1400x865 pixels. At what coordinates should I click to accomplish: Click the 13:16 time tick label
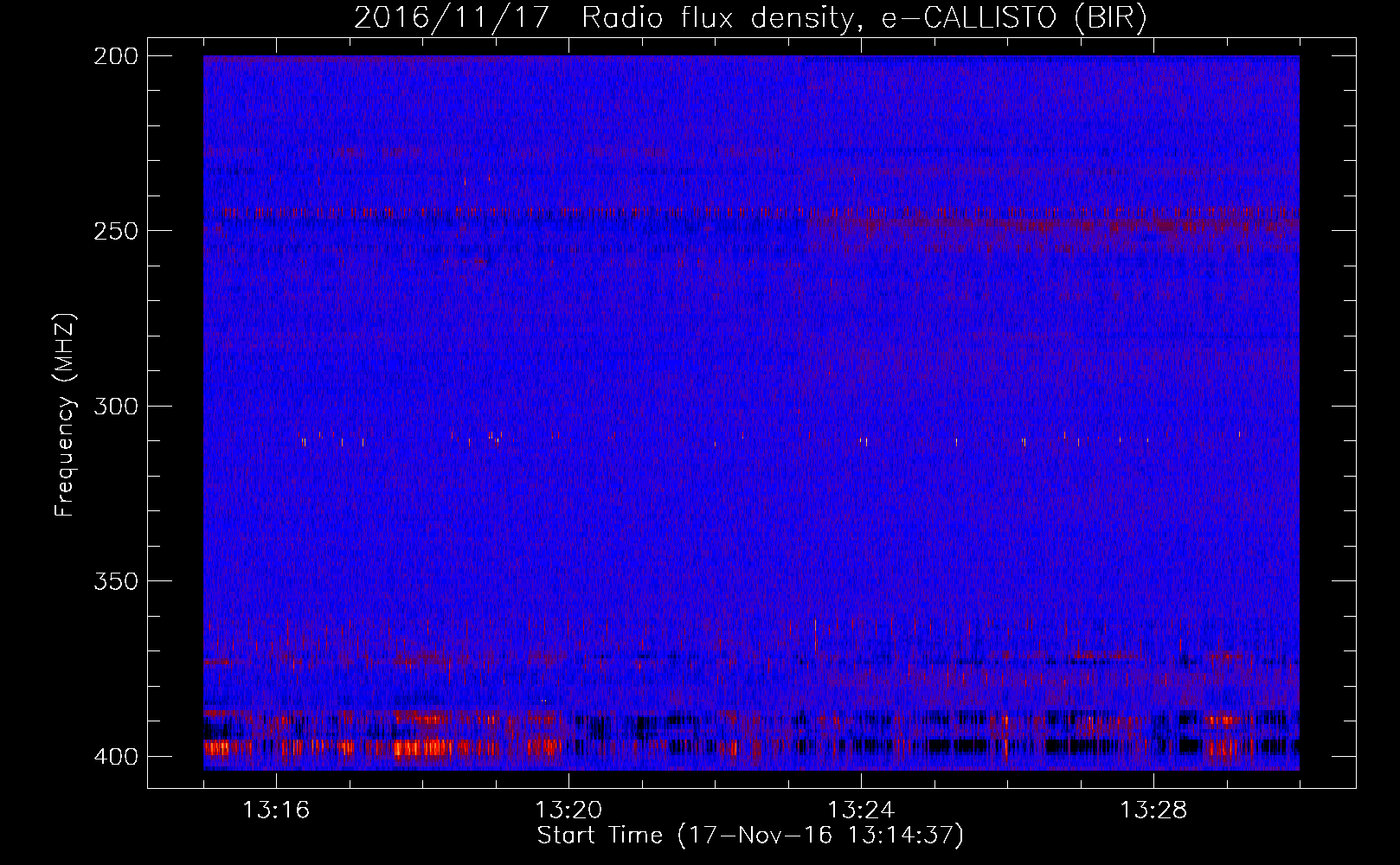tap(276, 810)
